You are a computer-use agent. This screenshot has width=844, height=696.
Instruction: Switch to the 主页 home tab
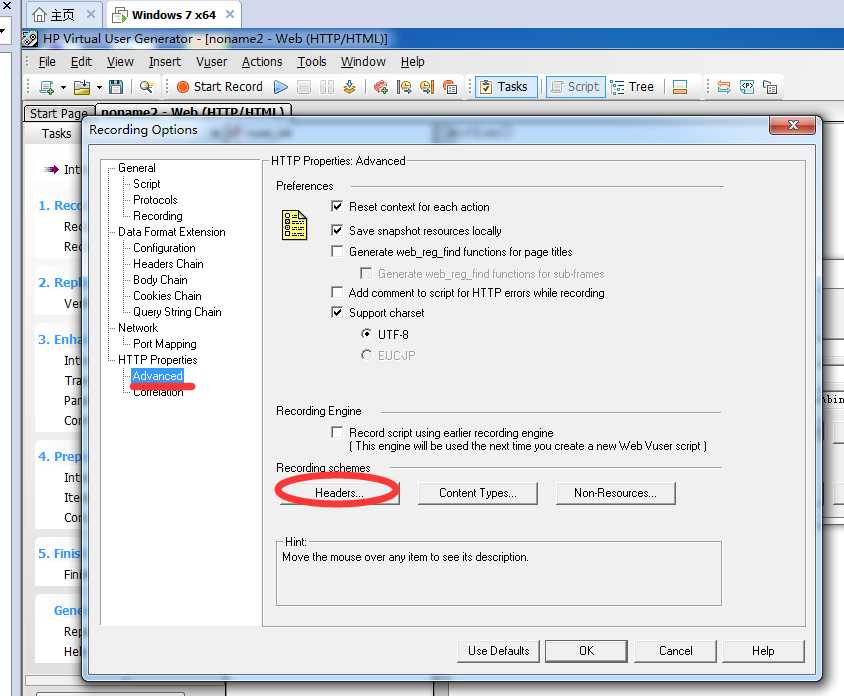[62, 15]
